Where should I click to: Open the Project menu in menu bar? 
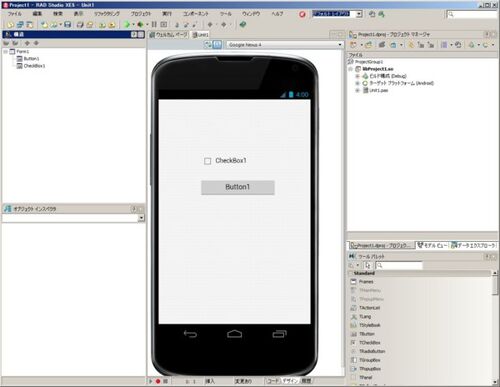coord(140,14)
